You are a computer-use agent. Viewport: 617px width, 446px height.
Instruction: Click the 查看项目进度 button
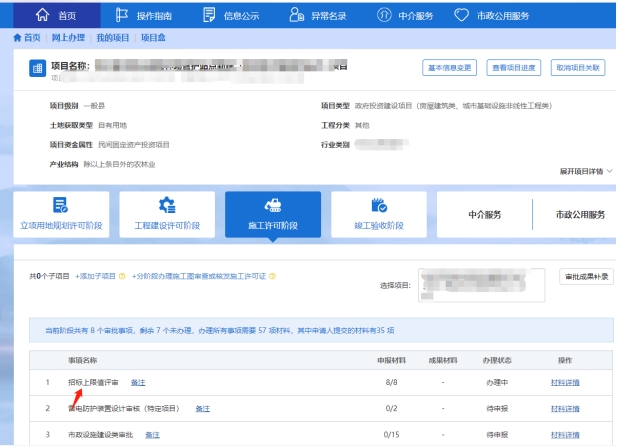514,68
